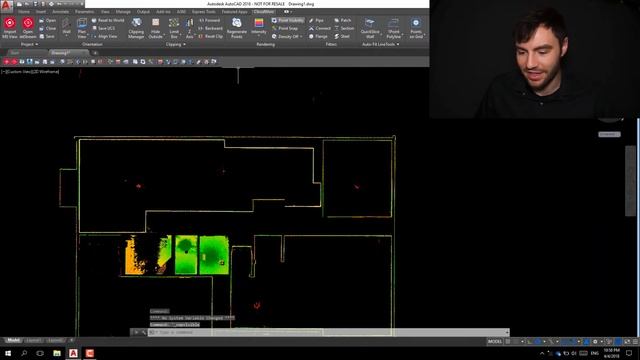Screen dimensions: 640x360
Task: Click the Windows Start button
Action: pos(8,353)
